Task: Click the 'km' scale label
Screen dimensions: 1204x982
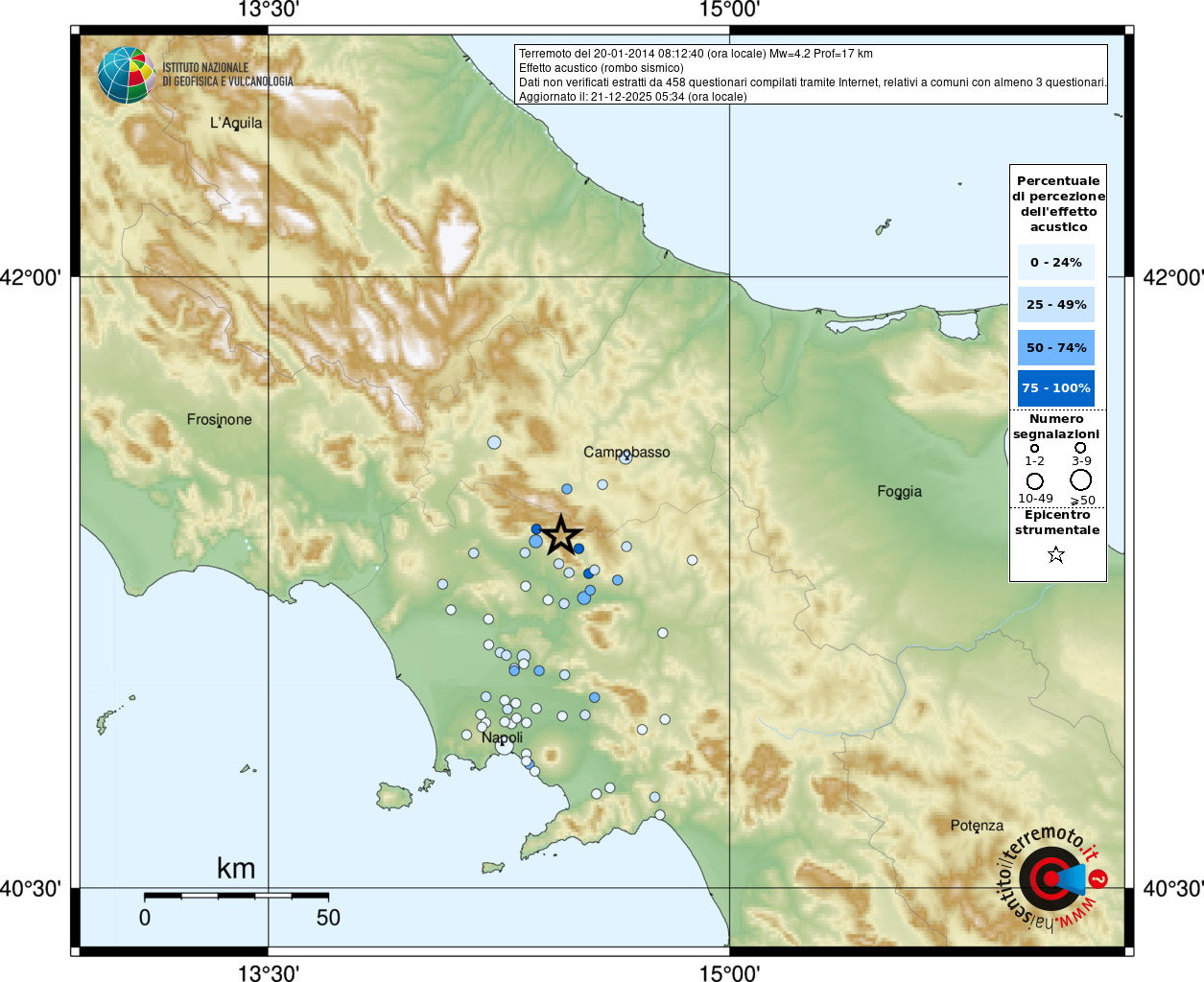Action: pos(236,868)
